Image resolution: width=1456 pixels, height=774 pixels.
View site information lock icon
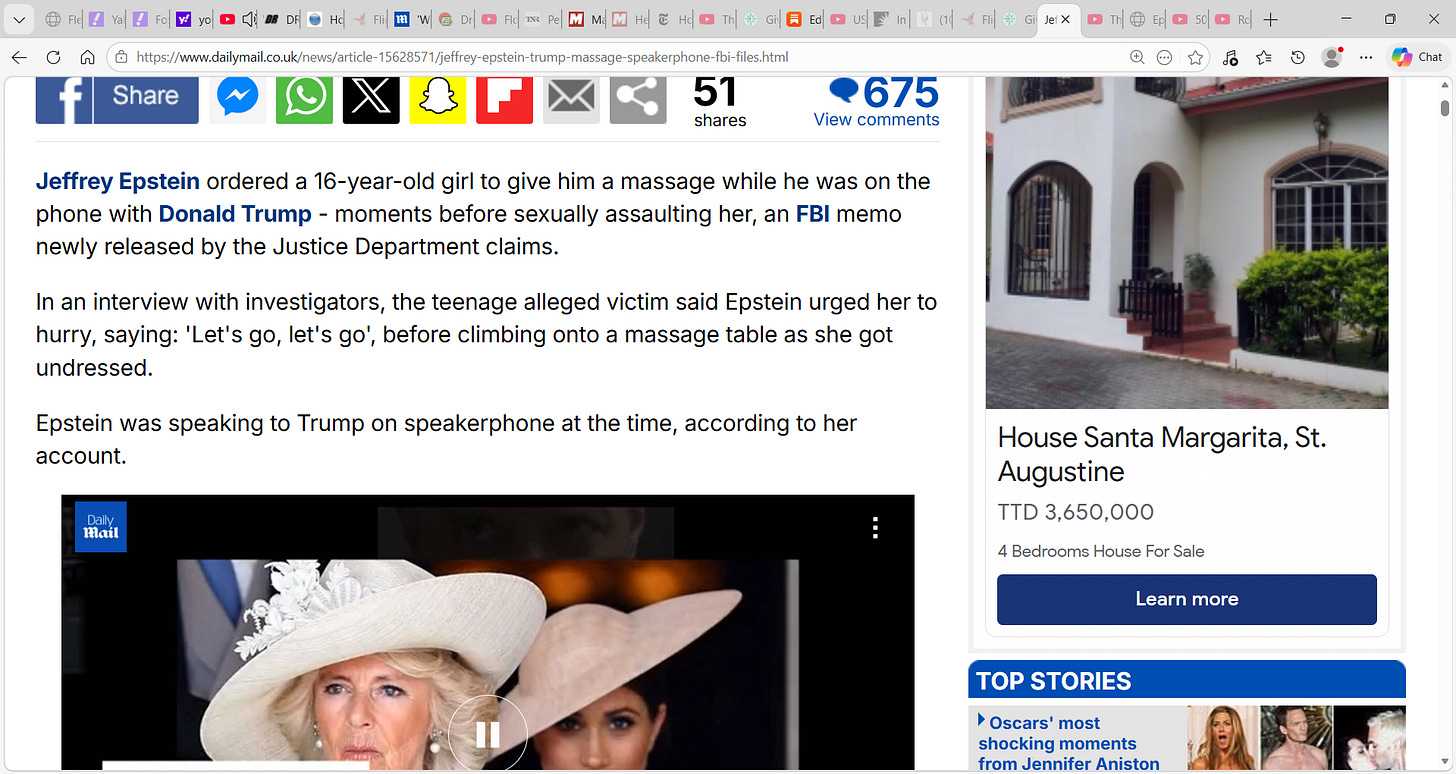(121, 57)
